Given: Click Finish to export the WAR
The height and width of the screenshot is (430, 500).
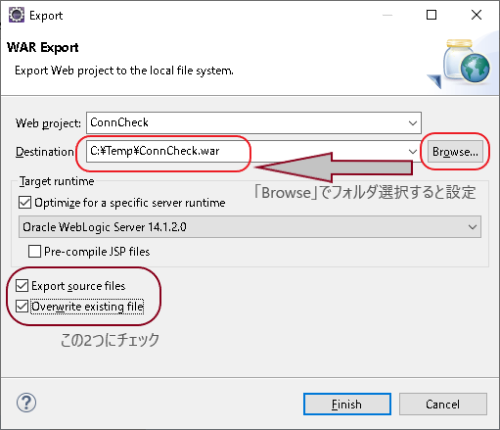Looking at the screenshot, I should (347, 404).
